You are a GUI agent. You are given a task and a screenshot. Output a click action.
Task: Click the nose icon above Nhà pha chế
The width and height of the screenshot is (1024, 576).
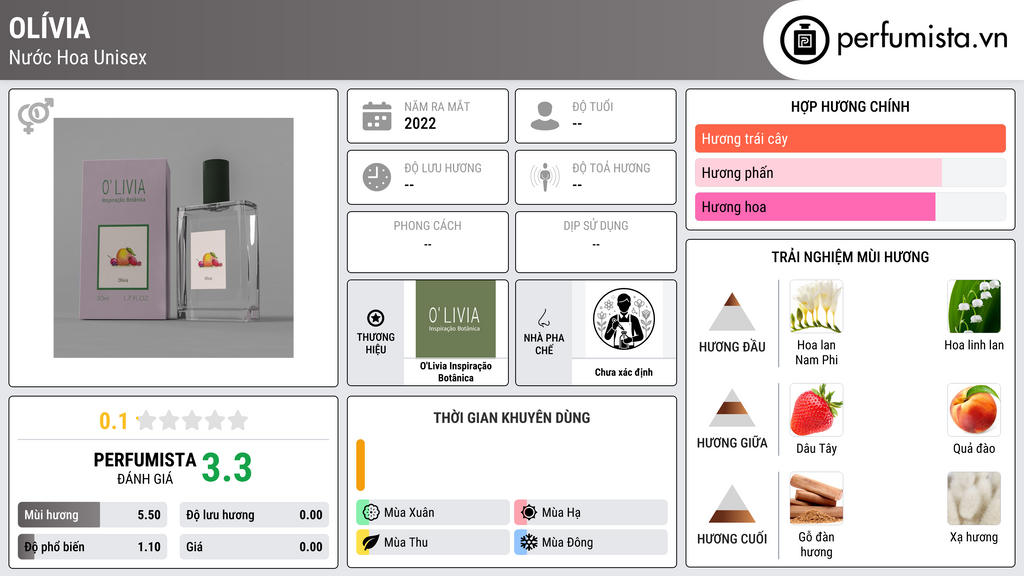[x=543, y=318]
